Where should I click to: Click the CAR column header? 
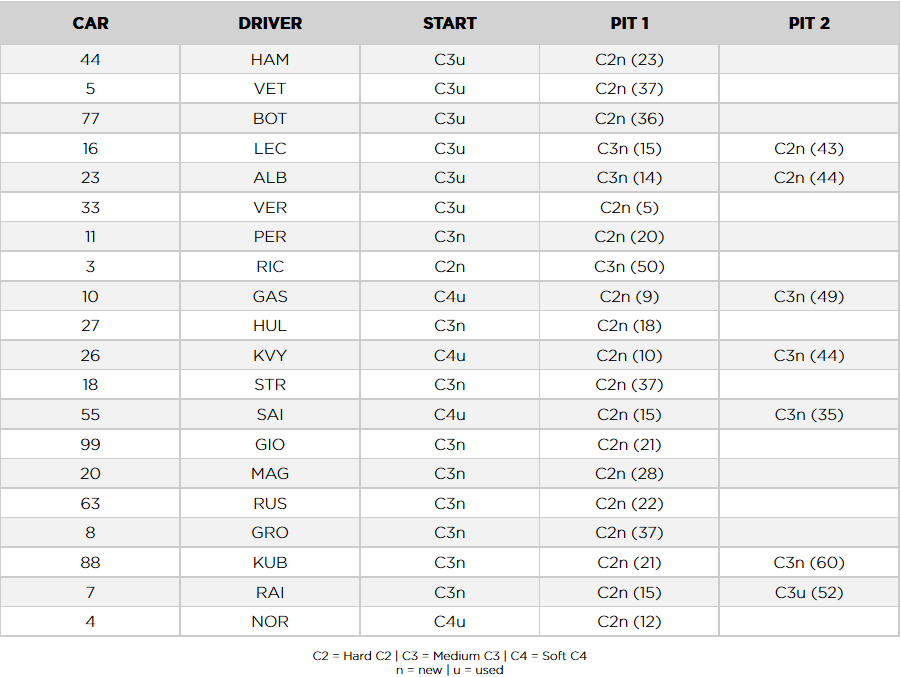pyautogui.click(x=90, y=23)
